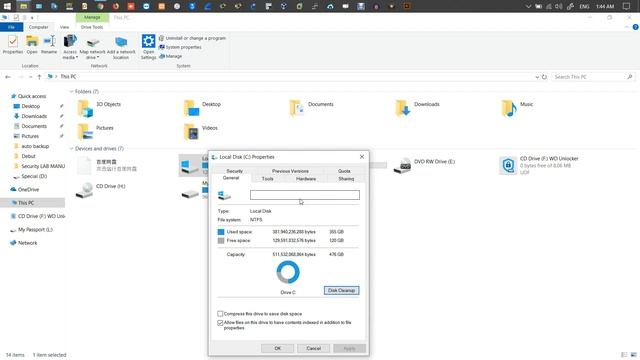Click Network in the navigation pane
This screenshot has height=360, width=640.
[27, 243]
